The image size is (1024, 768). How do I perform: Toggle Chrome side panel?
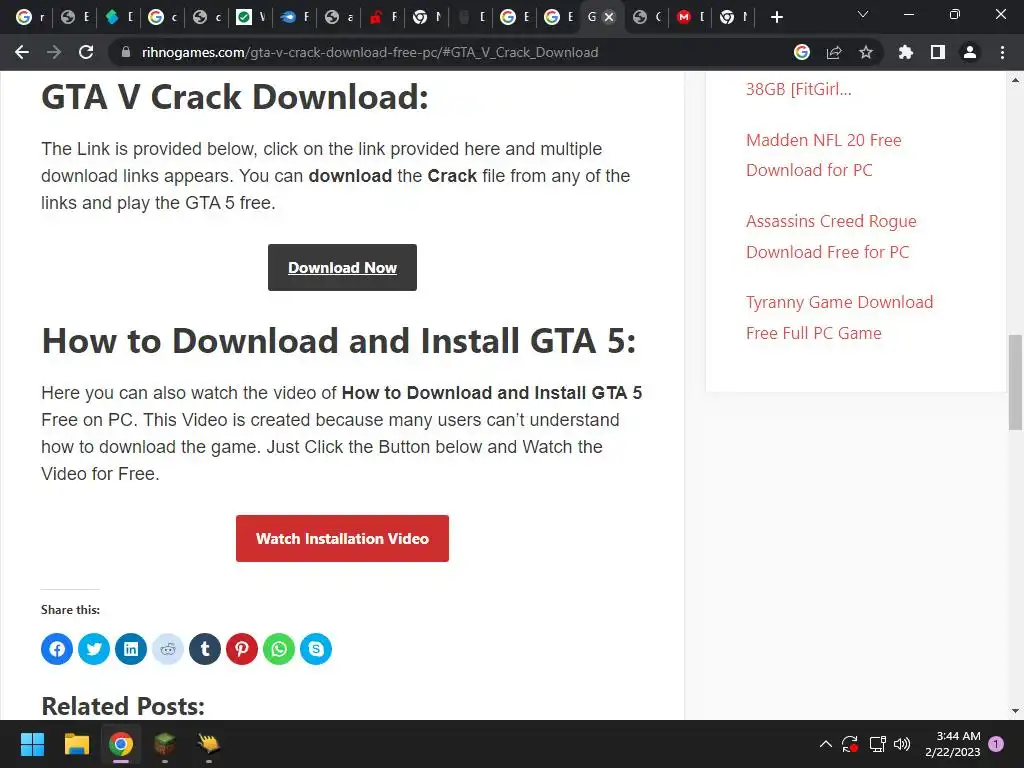tap(938, 52)
